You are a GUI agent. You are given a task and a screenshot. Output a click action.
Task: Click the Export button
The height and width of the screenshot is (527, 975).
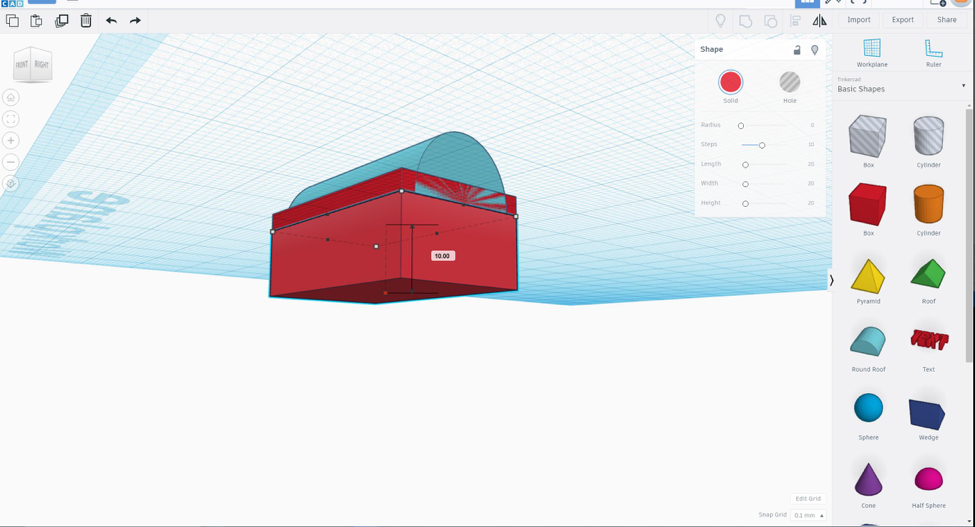point(903,20)
